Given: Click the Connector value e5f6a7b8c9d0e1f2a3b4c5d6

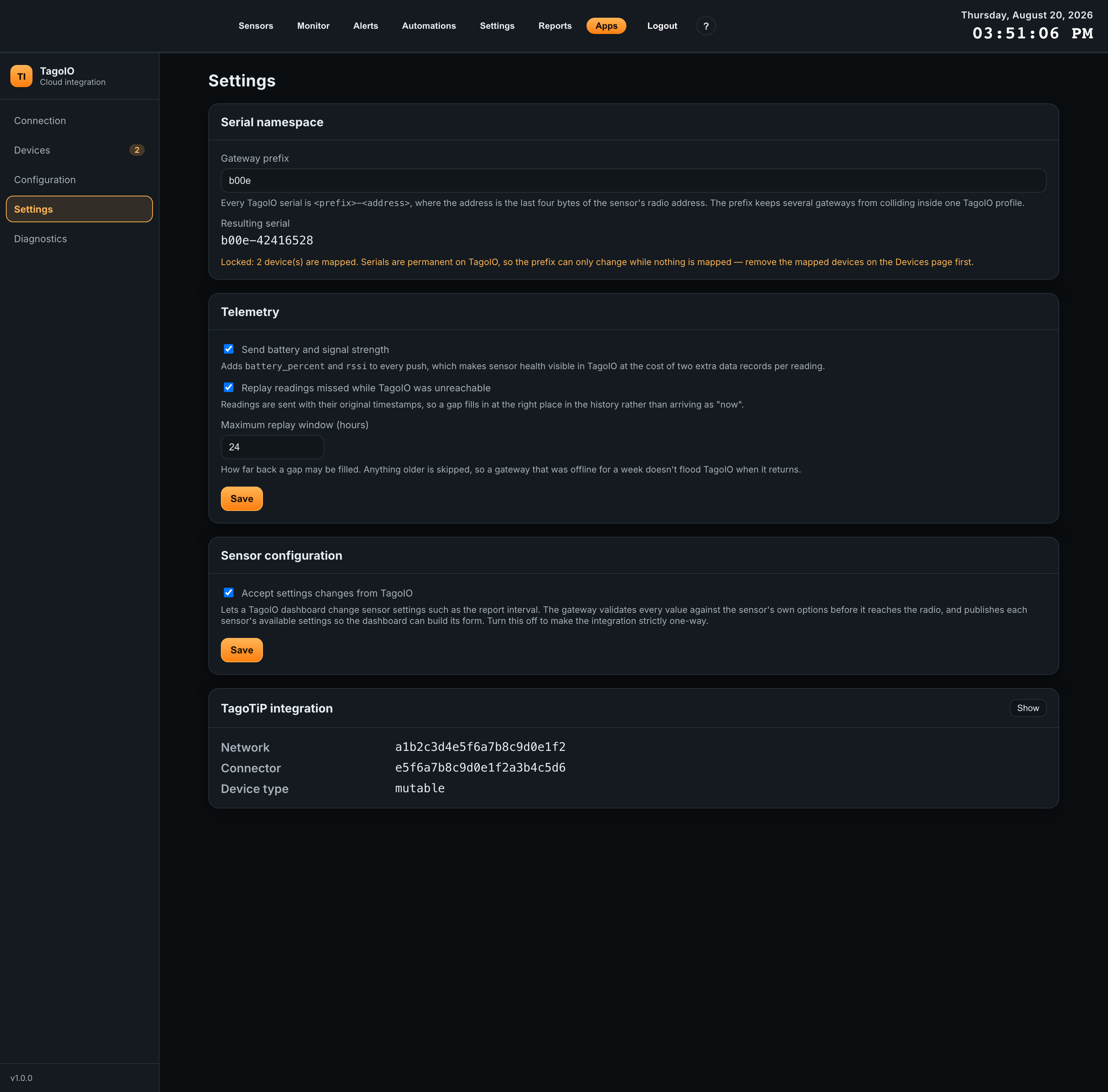Looking at the screenshot, I should 480,768.
